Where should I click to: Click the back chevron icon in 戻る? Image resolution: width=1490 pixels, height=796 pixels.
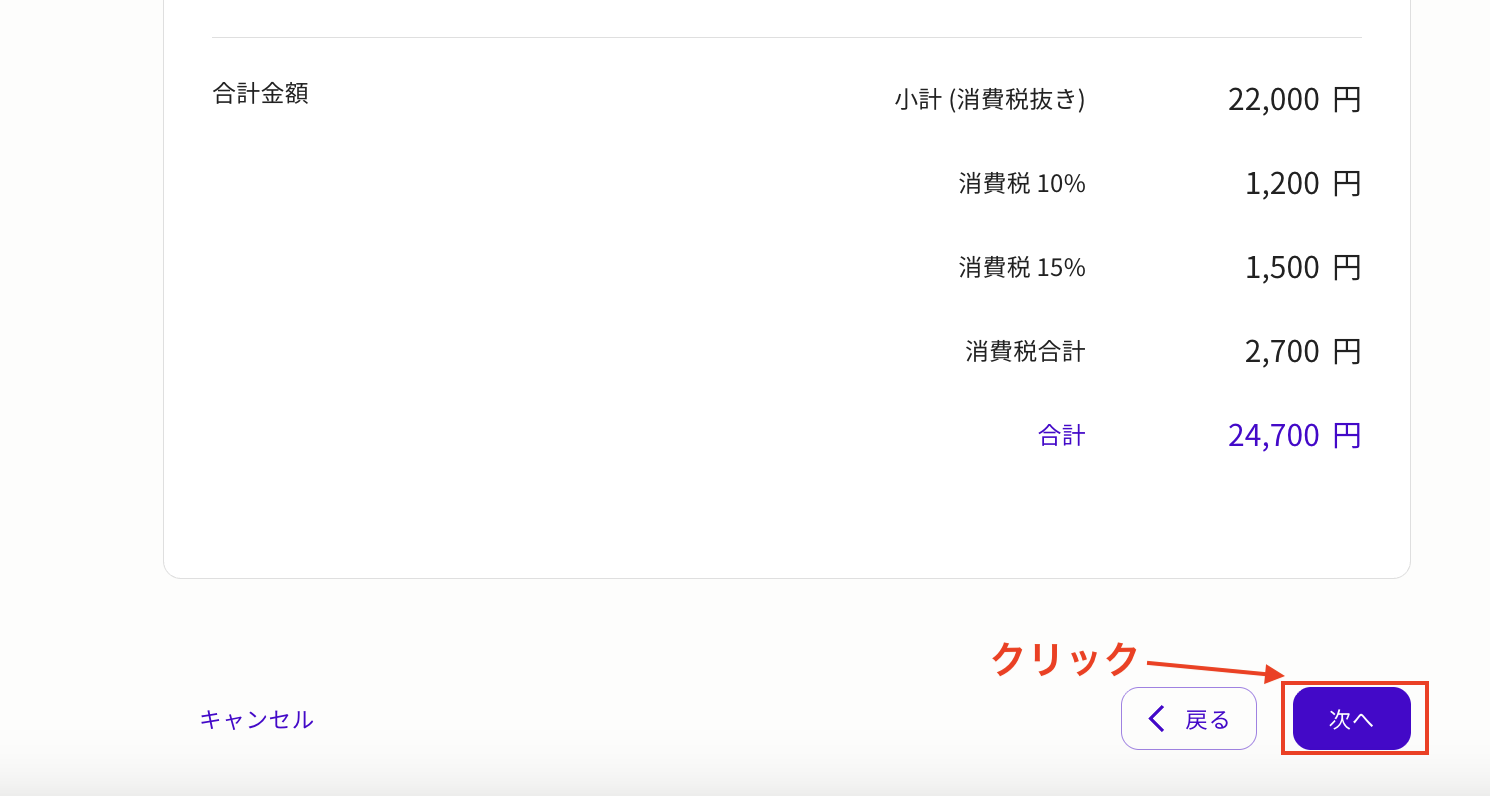pyautogui.click(x=1156, y=718)
